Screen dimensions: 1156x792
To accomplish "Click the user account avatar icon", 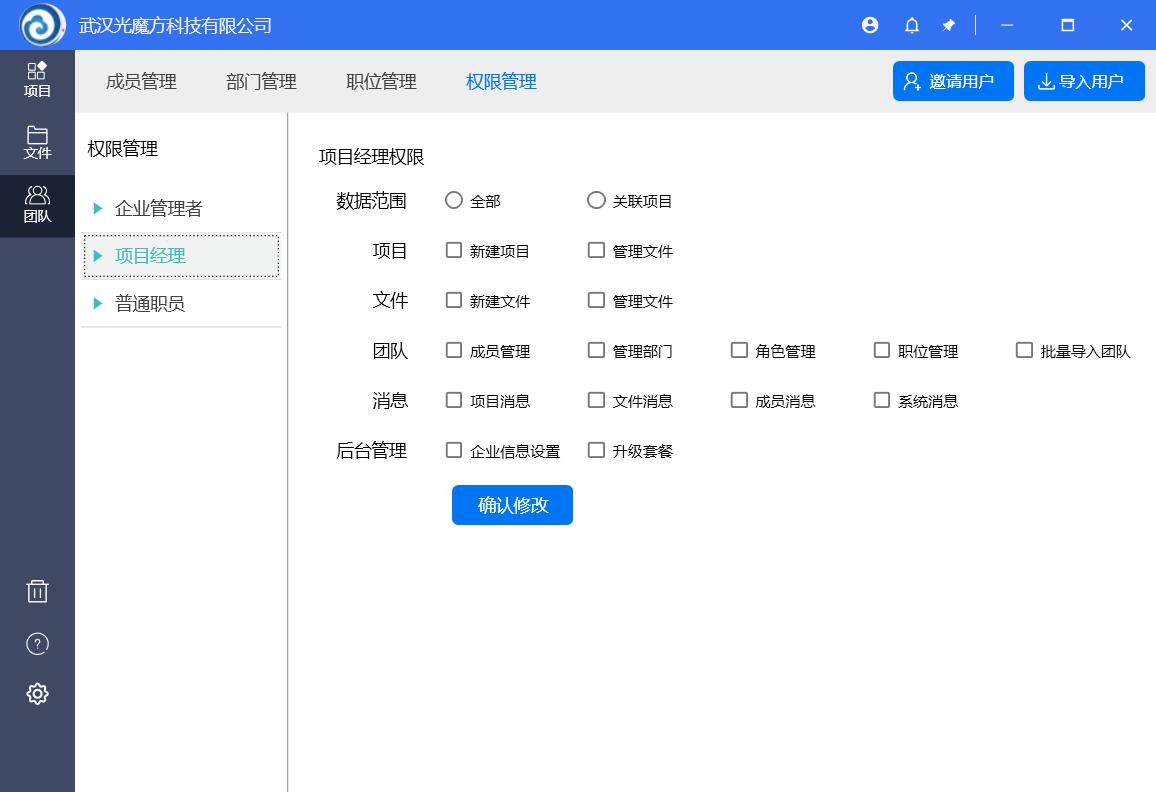I will [x=870, y=25].
